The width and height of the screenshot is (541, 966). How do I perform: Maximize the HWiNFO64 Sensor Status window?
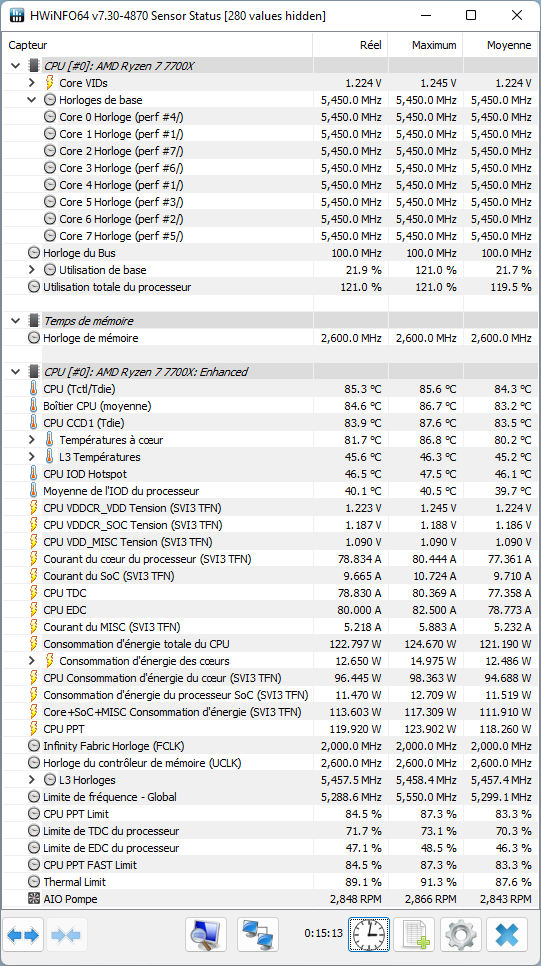pyautogui.click(x=471, y=15)
